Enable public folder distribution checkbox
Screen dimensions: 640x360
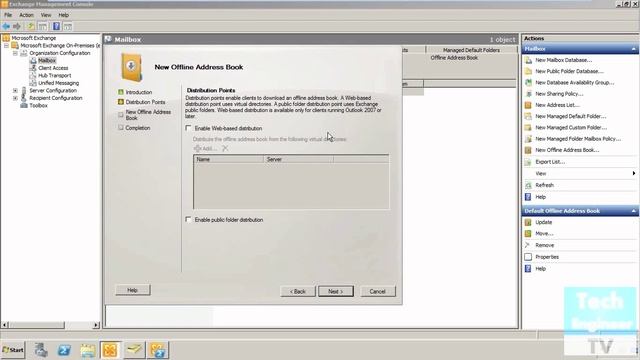pos(188,219)
